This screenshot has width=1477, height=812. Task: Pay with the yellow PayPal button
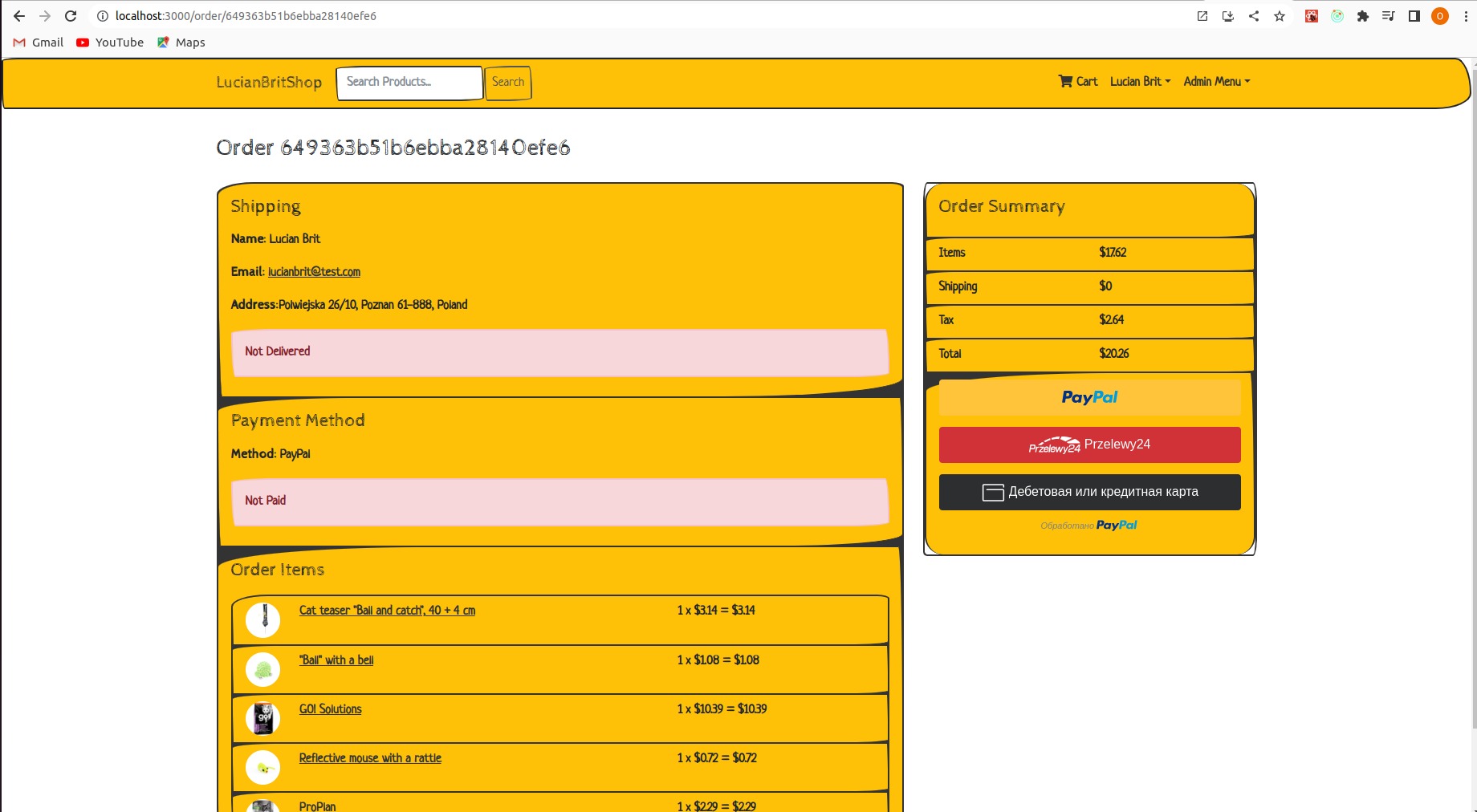(x=1089, y=397)
